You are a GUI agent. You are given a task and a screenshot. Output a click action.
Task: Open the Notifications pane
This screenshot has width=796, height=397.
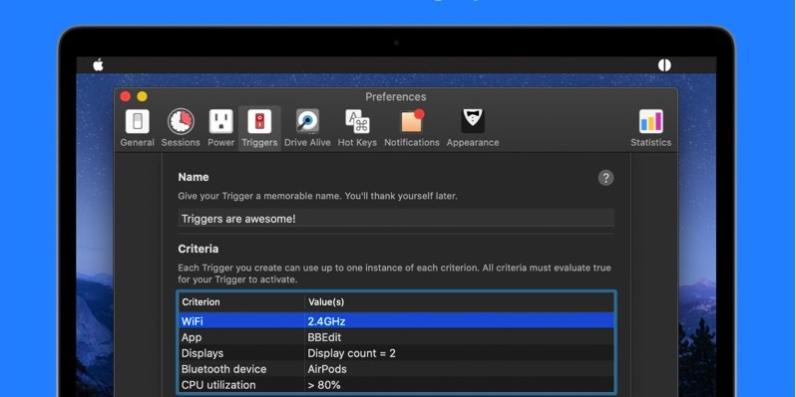coord(412,128)
